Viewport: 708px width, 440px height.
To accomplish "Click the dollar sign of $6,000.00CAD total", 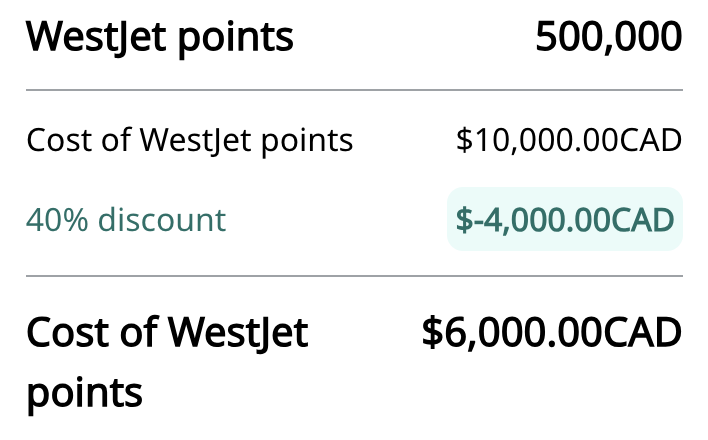I will coord(432,332).
